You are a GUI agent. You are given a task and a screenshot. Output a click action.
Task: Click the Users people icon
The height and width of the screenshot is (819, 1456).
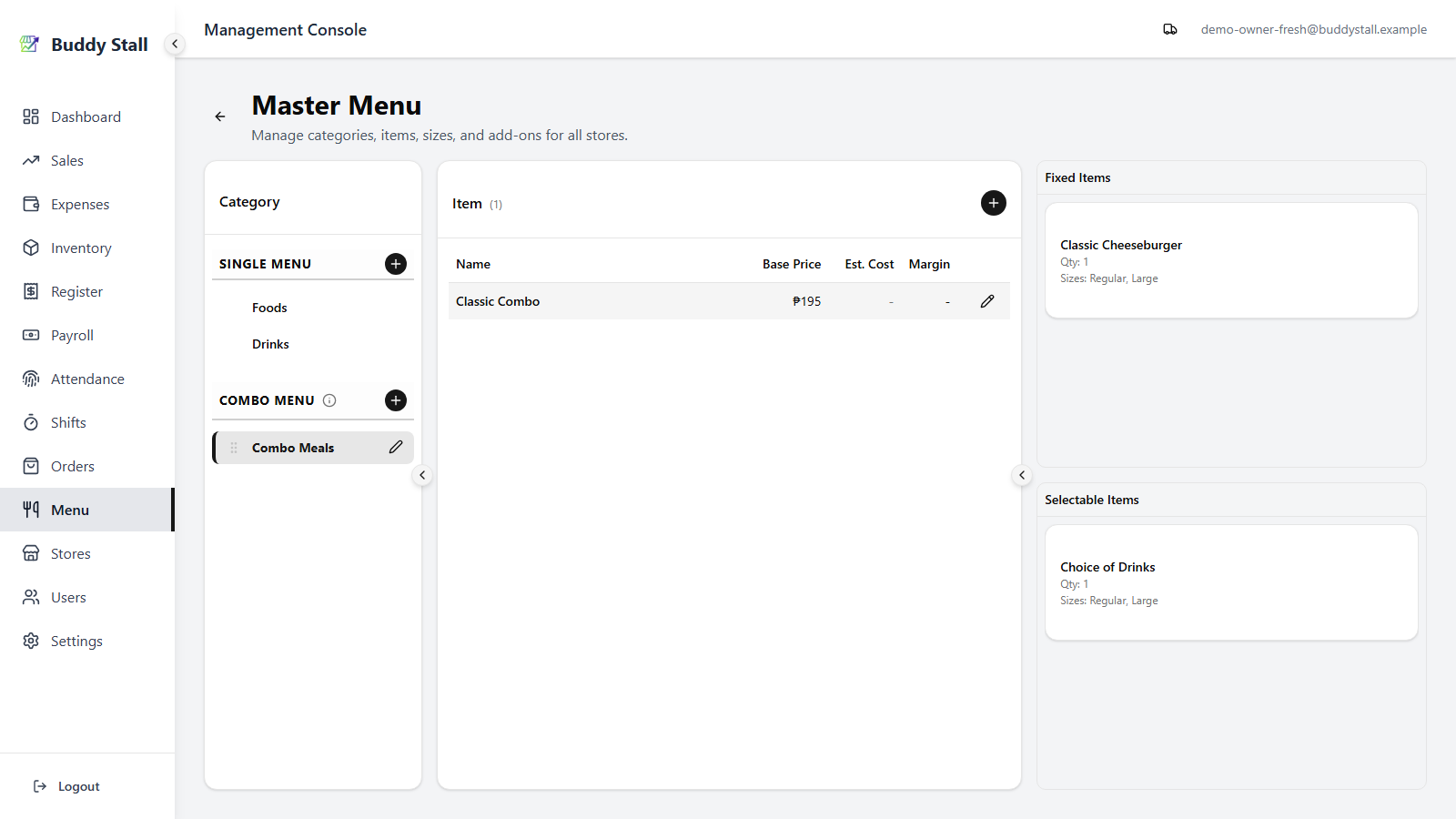point(31,597)
